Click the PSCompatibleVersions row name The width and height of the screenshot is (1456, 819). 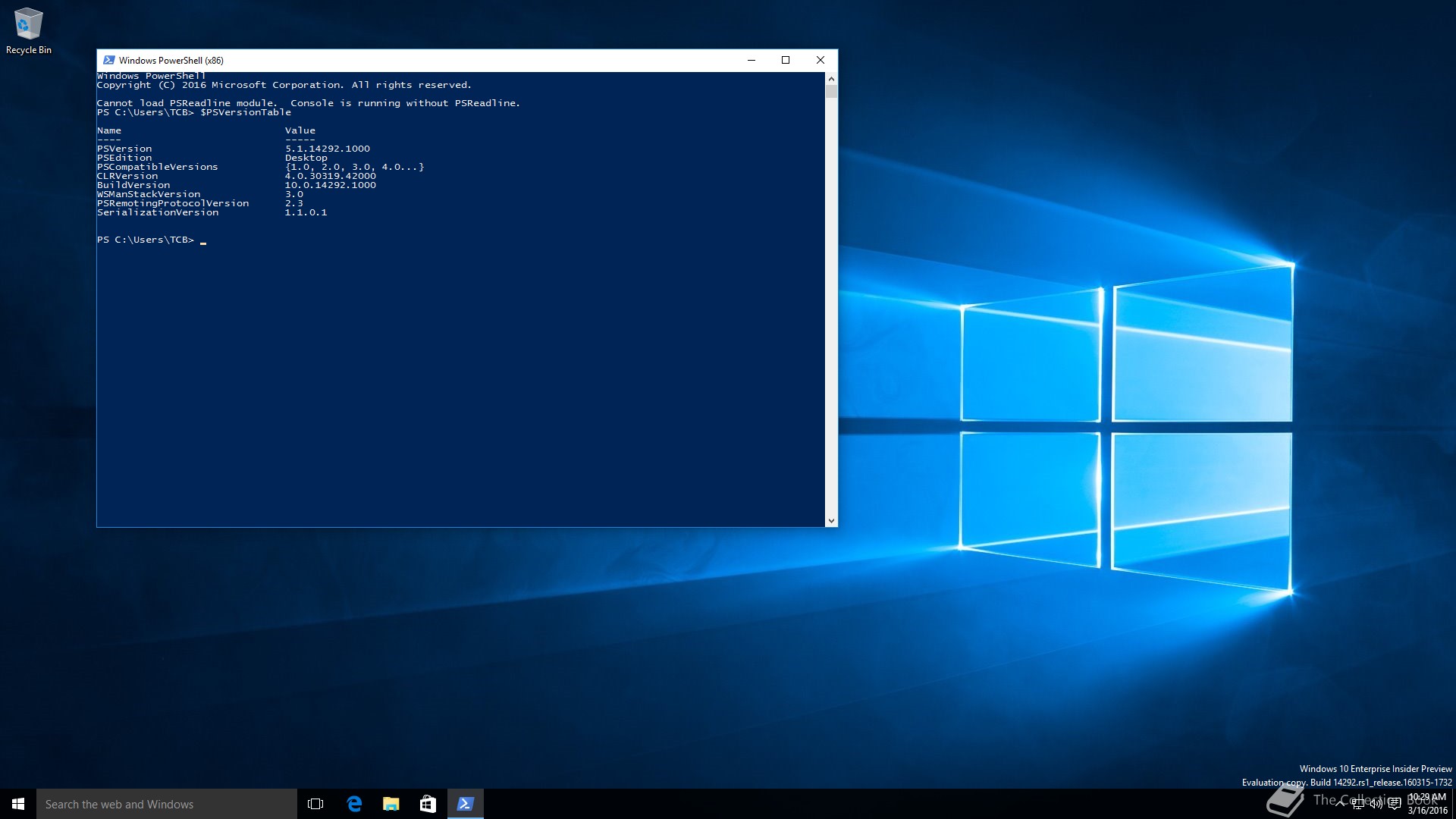click(158, 167)
